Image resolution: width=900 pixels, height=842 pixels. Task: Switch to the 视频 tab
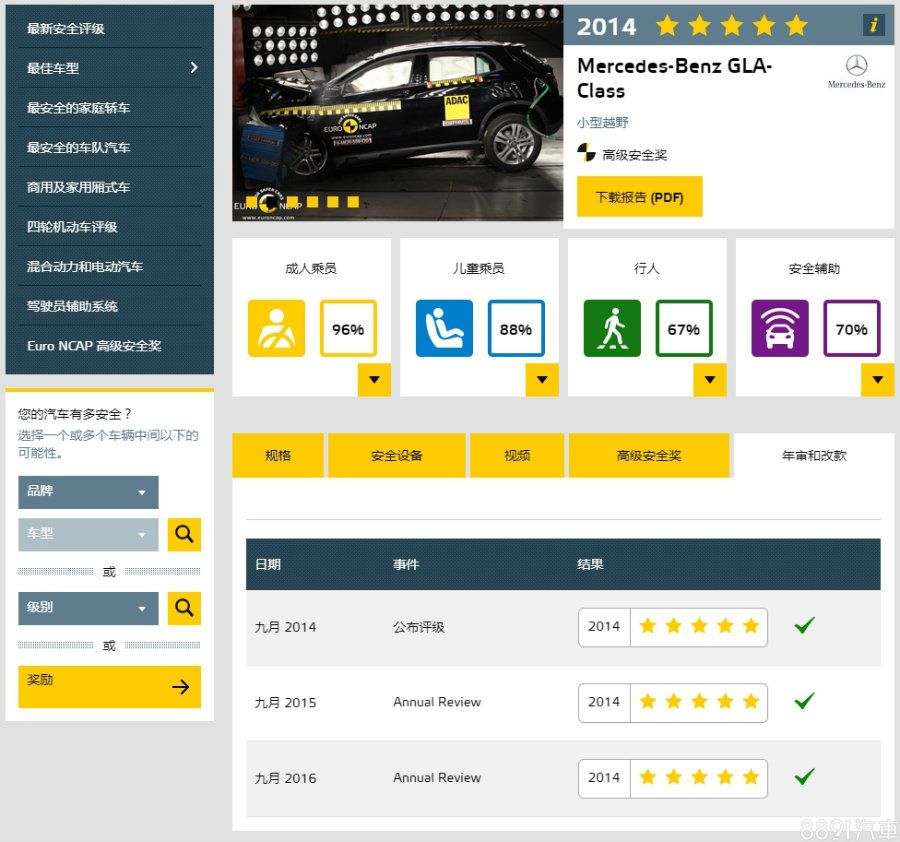(x=517, y=455)
